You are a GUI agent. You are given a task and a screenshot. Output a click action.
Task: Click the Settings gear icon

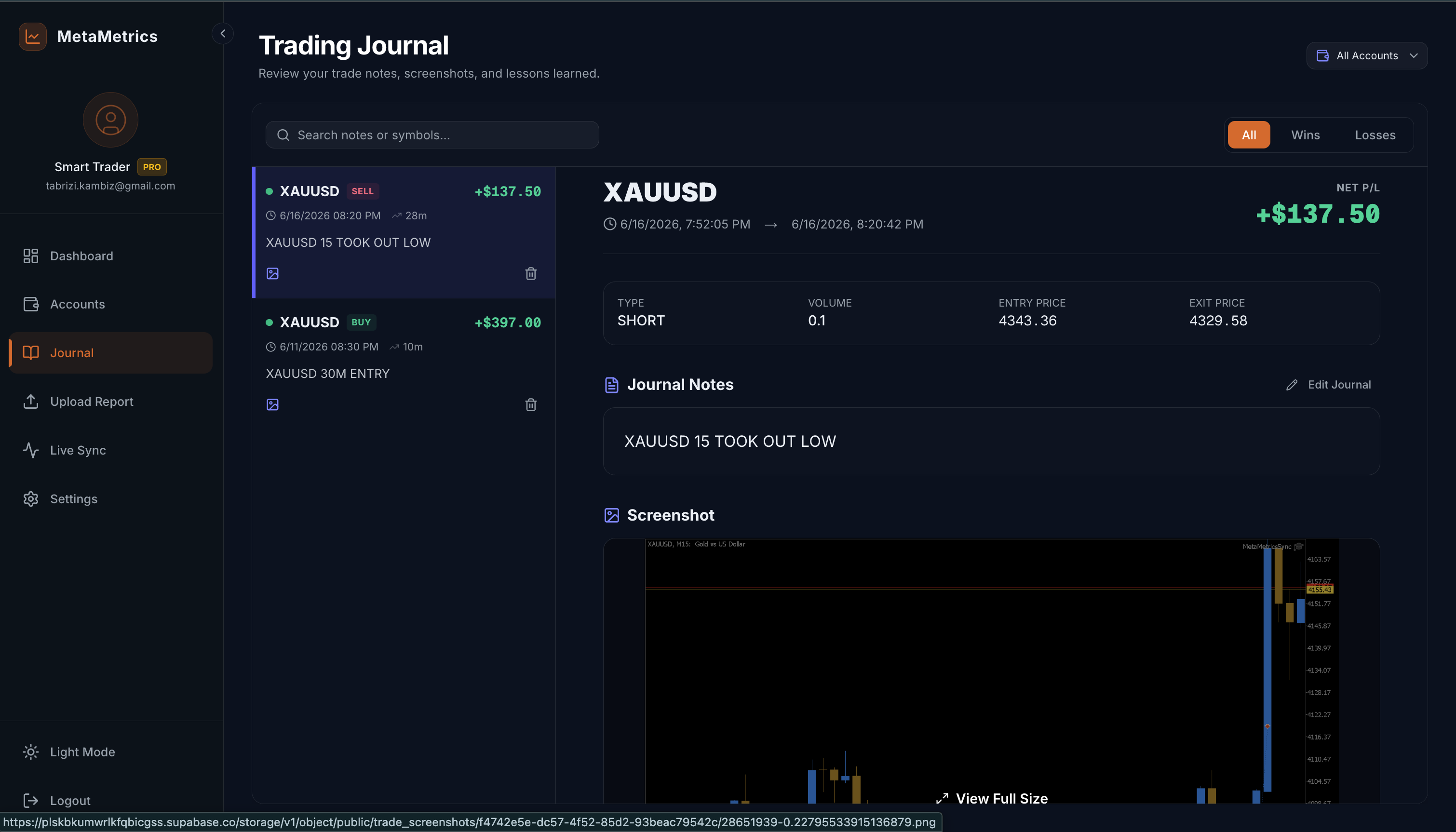coord(31,499)
